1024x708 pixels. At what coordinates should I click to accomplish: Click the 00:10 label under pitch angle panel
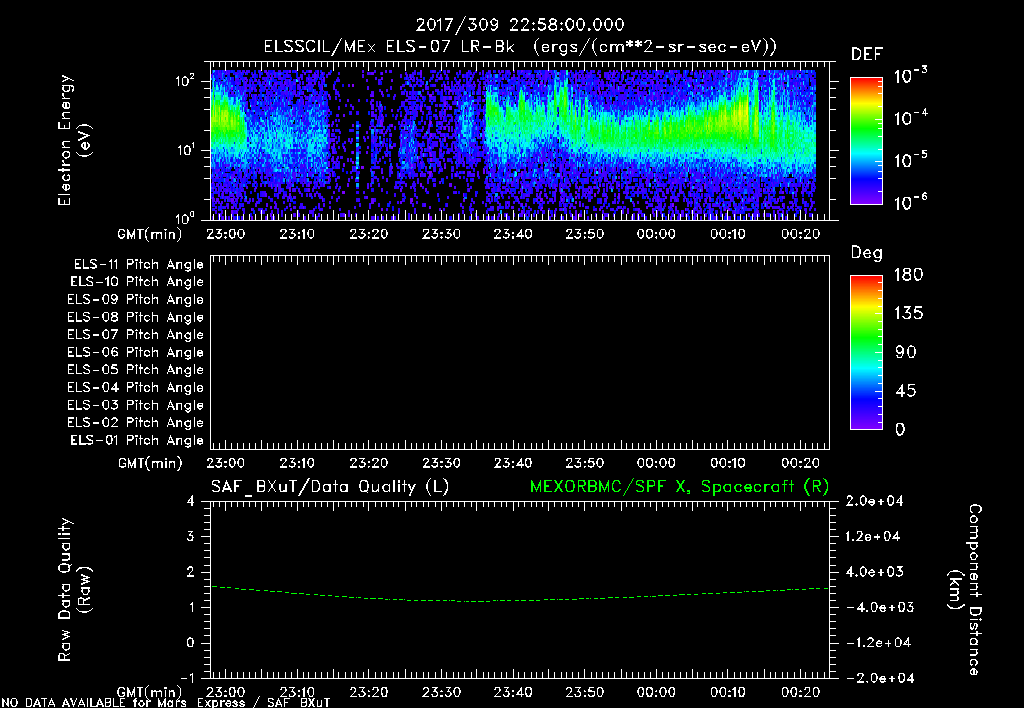728,463
